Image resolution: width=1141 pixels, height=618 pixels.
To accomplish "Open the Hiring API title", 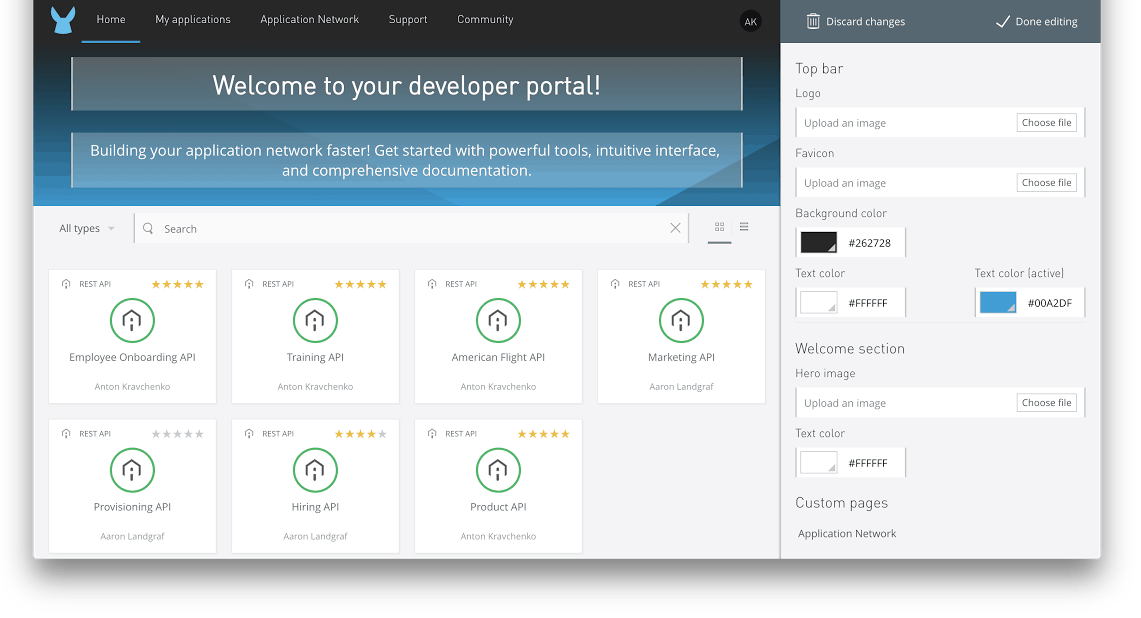I will click(315, 507).
